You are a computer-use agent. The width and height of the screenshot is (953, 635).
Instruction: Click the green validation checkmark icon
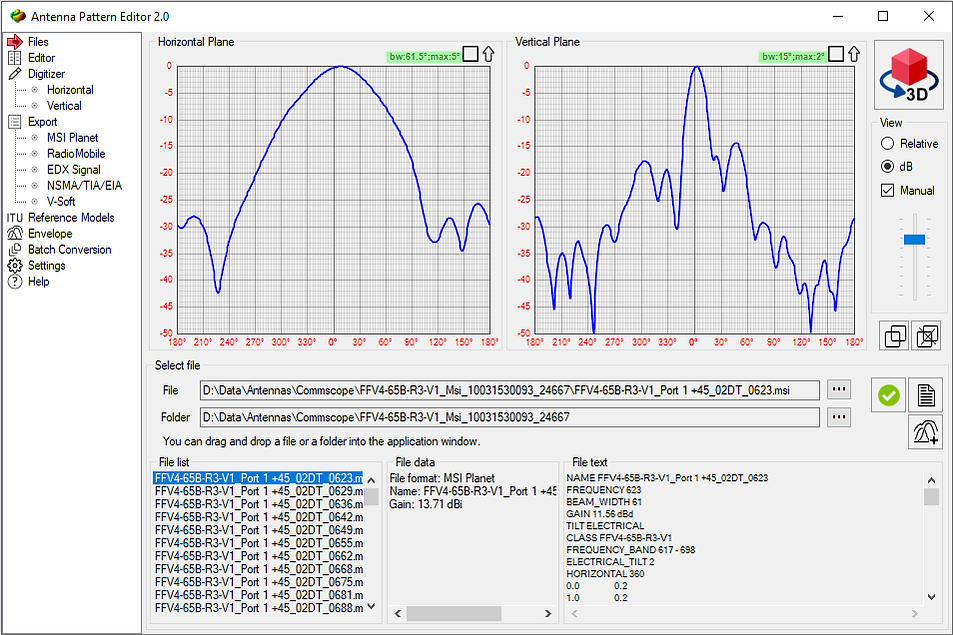pos(888,395)
